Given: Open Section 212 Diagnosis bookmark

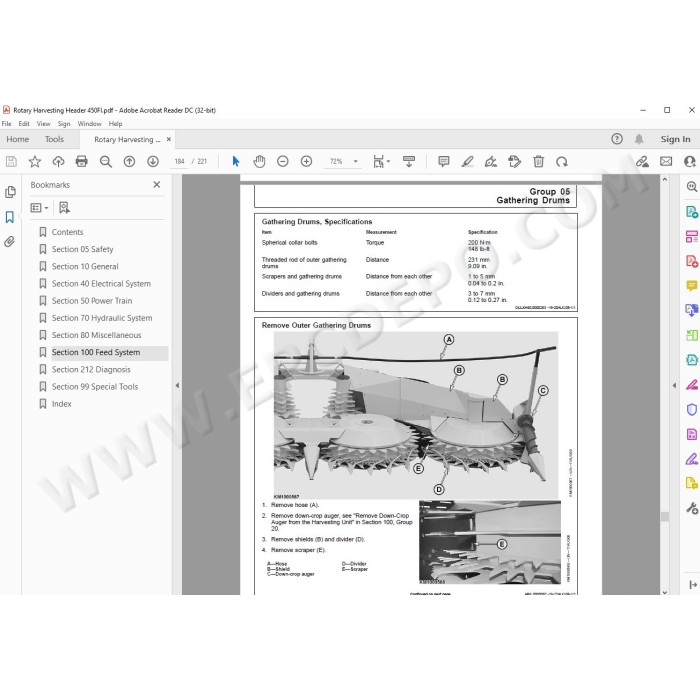Looking at the screenshot, I should pyautogui.click(x=91, y=370).
